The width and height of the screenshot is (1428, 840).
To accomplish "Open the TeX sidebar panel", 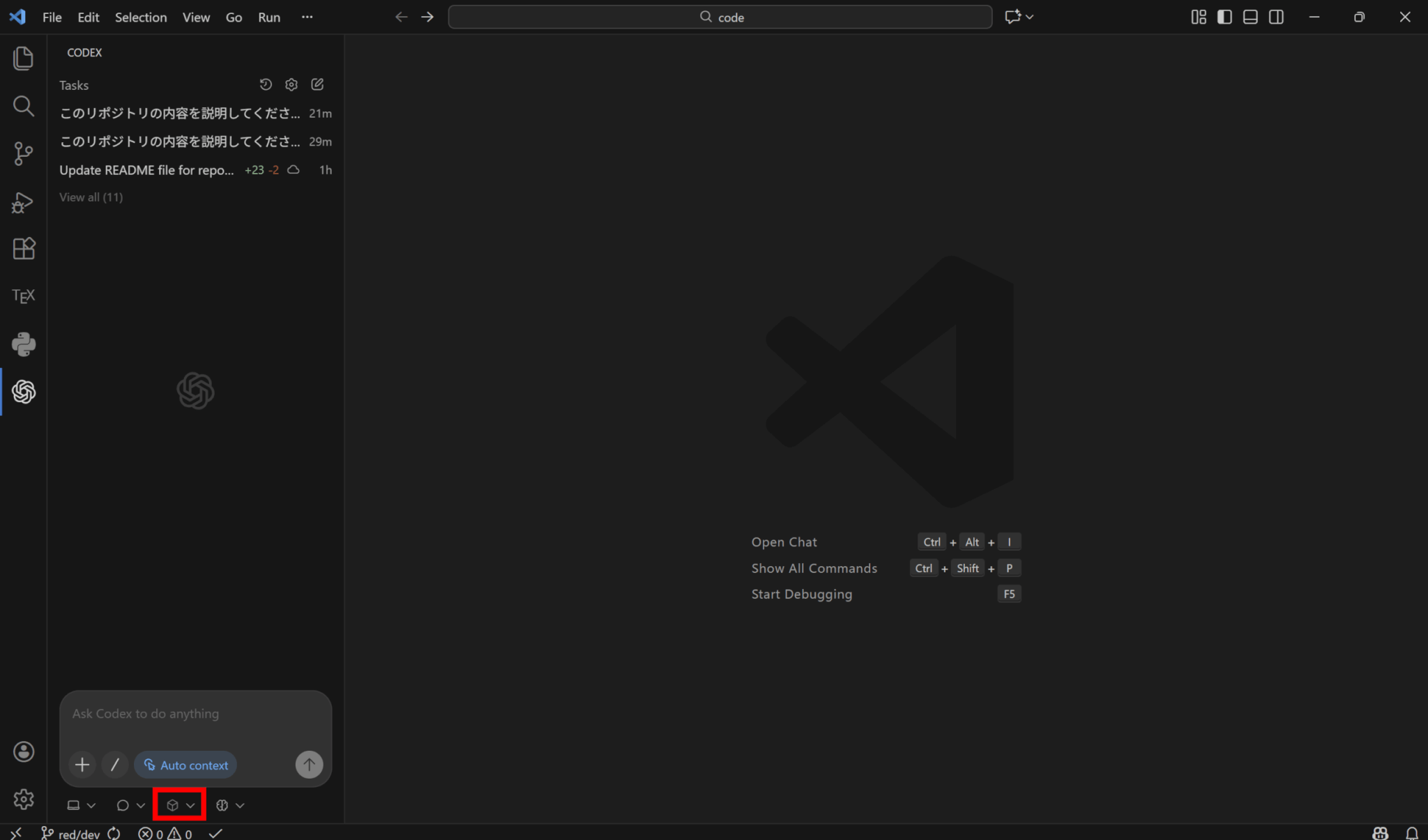I will pos(24,296).
